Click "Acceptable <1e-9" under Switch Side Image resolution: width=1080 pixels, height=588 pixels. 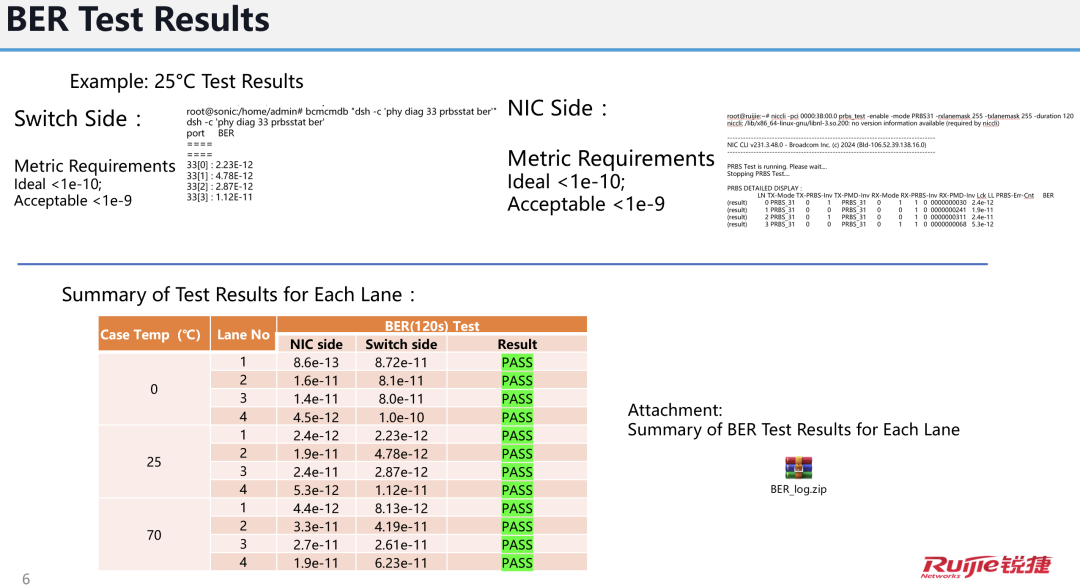pos(73,200)
